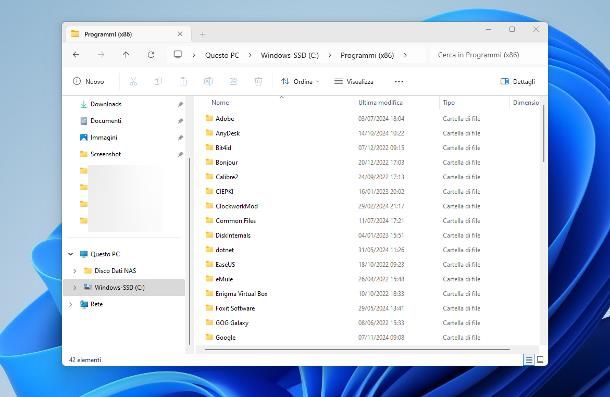Select the Common Files folder
Screen dimensions: 610x397
pyautogui.click(x=235, y=221)
